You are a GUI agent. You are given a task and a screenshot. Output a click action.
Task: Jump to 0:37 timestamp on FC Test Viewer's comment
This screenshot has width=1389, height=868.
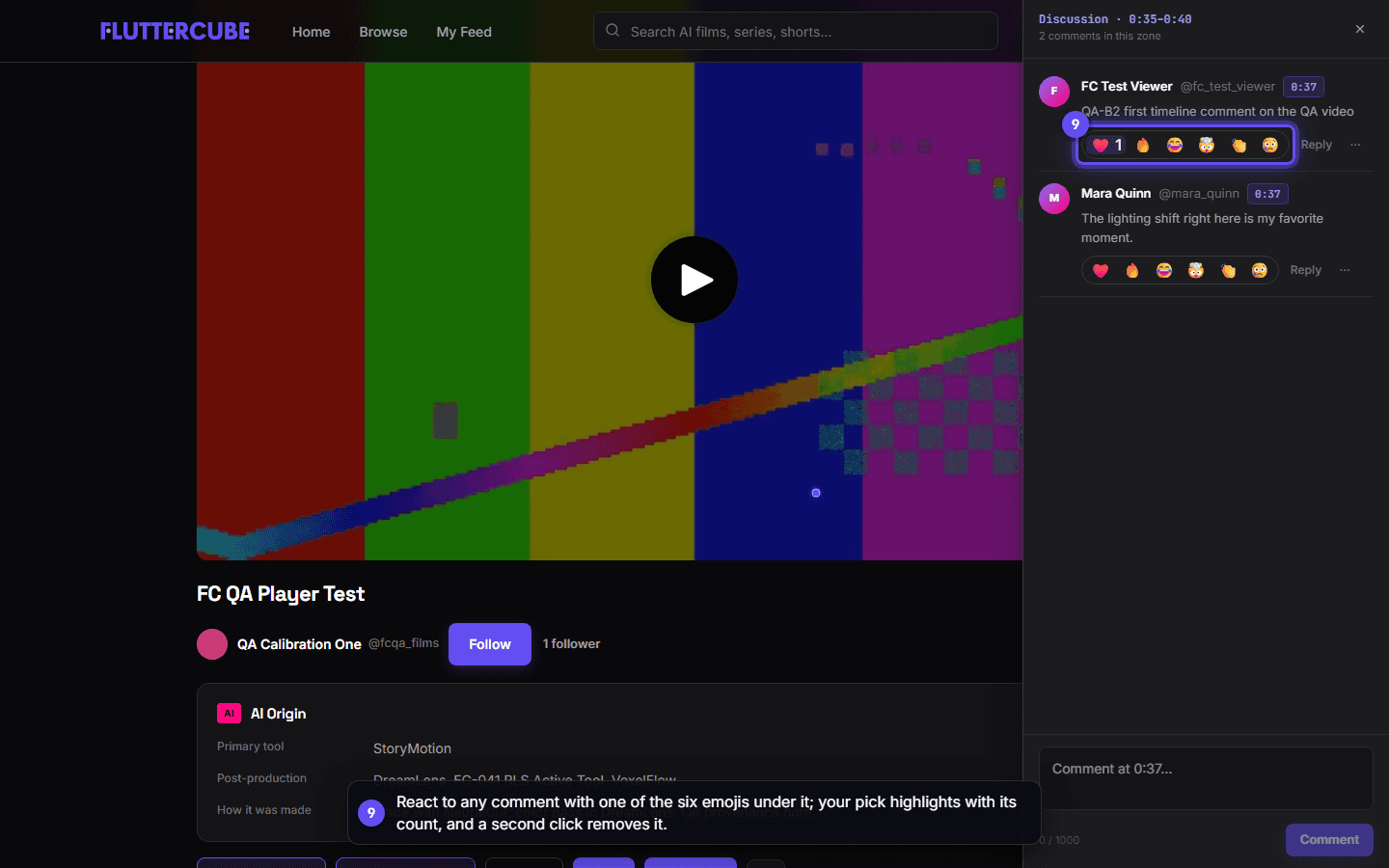[x=1303, y=87]
